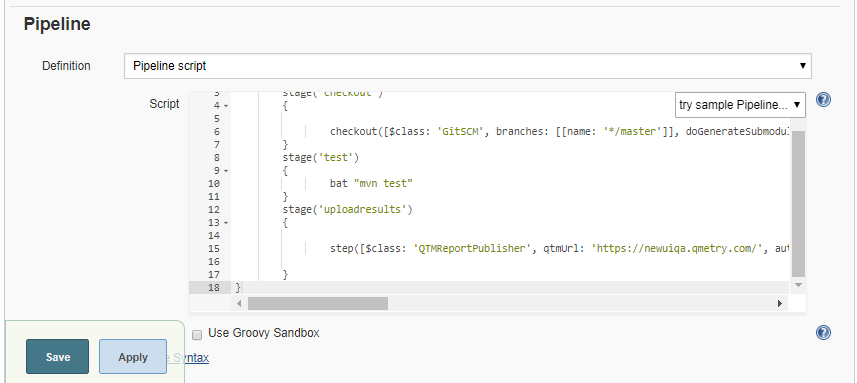The height and width of the screenshot is (383, 857).
Task: Apply the pipeline configuration changes
Action: pos(133,357)
